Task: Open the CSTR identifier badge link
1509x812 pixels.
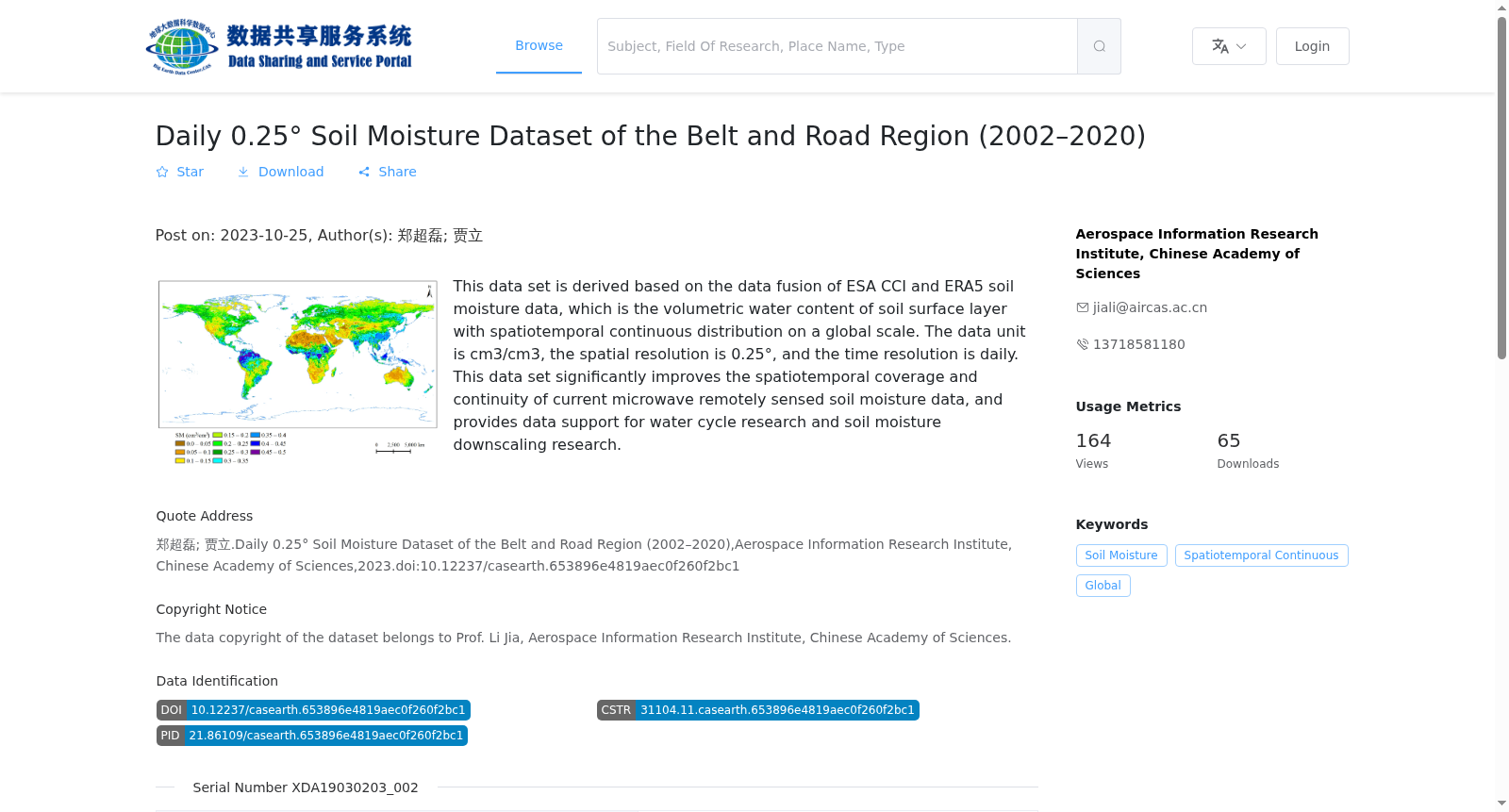Action: [x=758, y=710]
